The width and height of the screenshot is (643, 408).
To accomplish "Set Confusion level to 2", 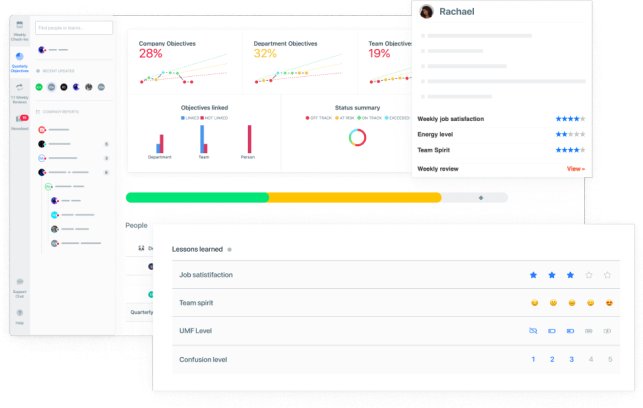I will point(552,360).
